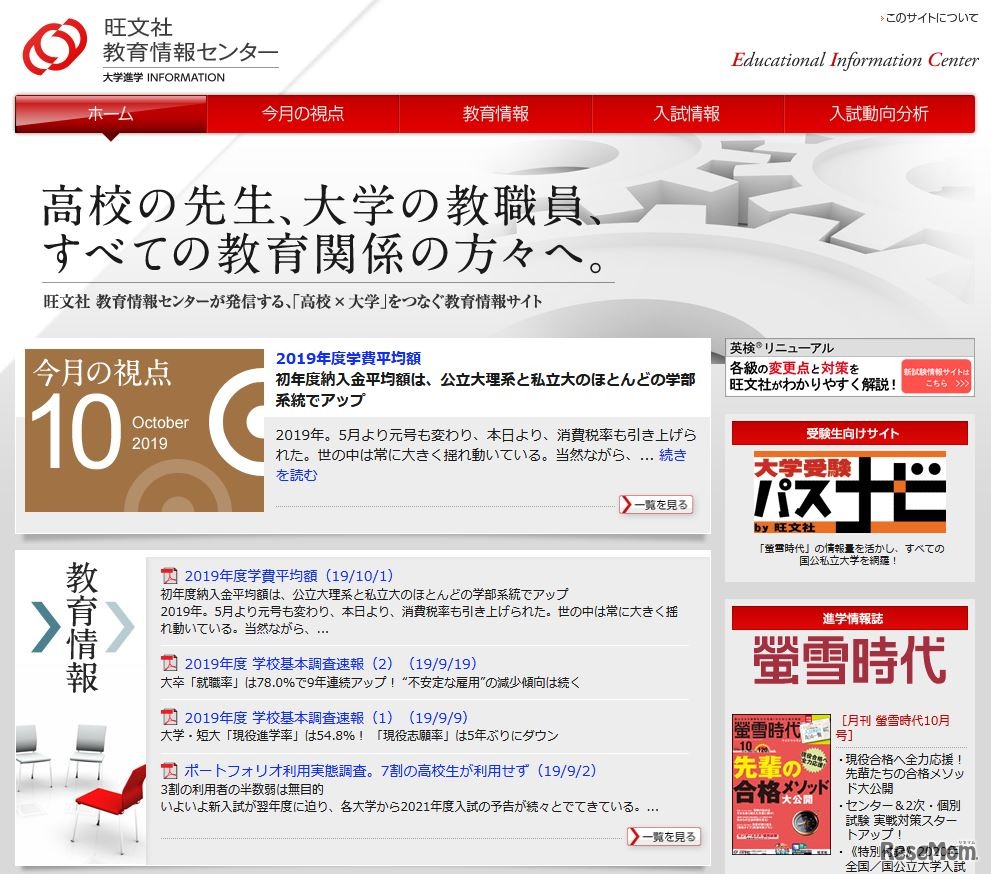Screen dimensions: 991x874
Task: Switch to the 今月の視点 tab
Action: click(x=303, y=114)
